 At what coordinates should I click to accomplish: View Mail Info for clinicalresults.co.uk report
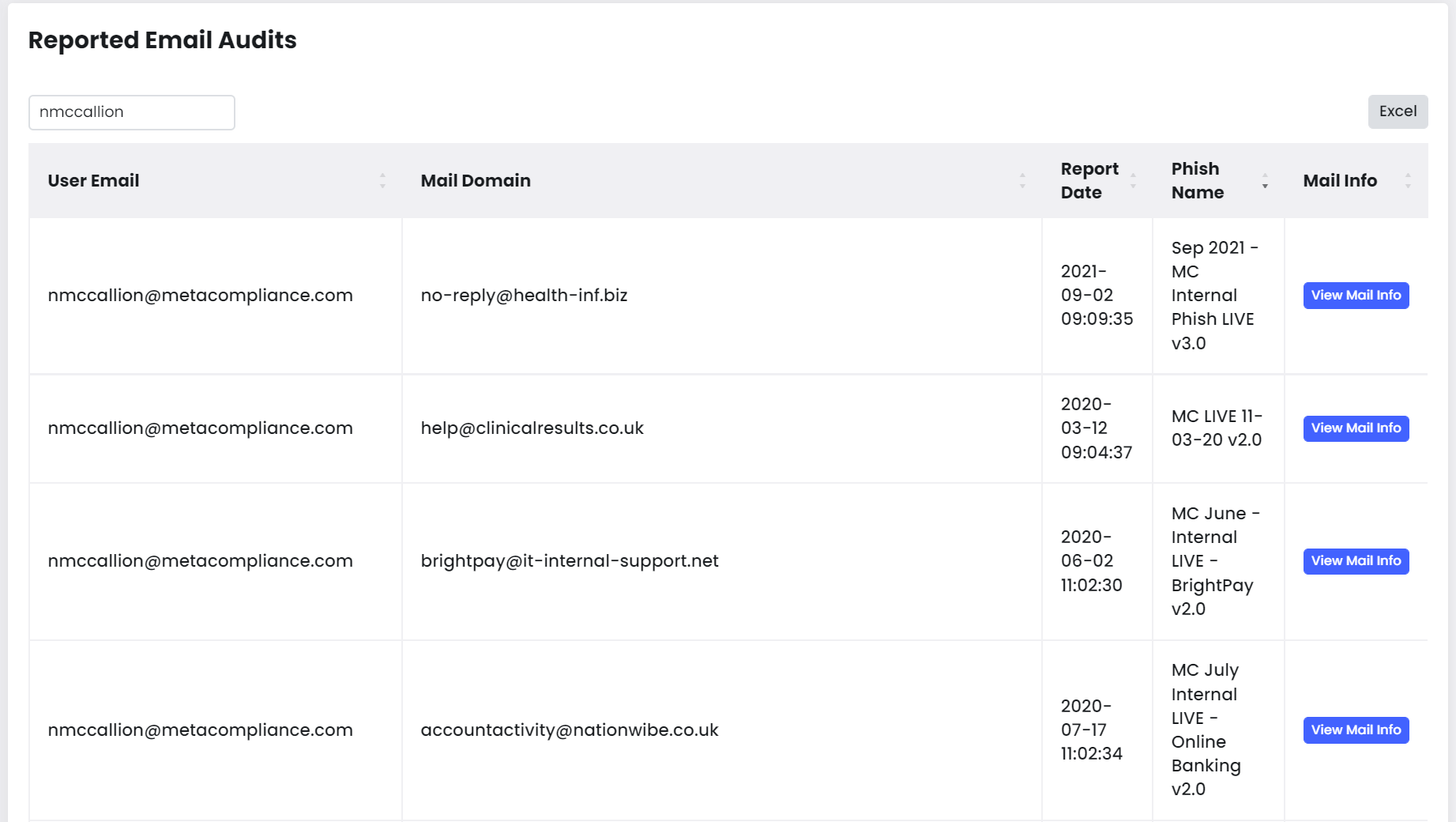(1356, 428)
